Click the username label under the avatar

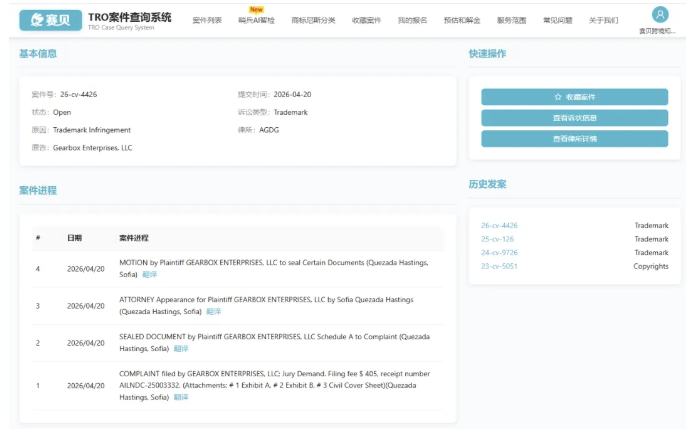[657, 31]
